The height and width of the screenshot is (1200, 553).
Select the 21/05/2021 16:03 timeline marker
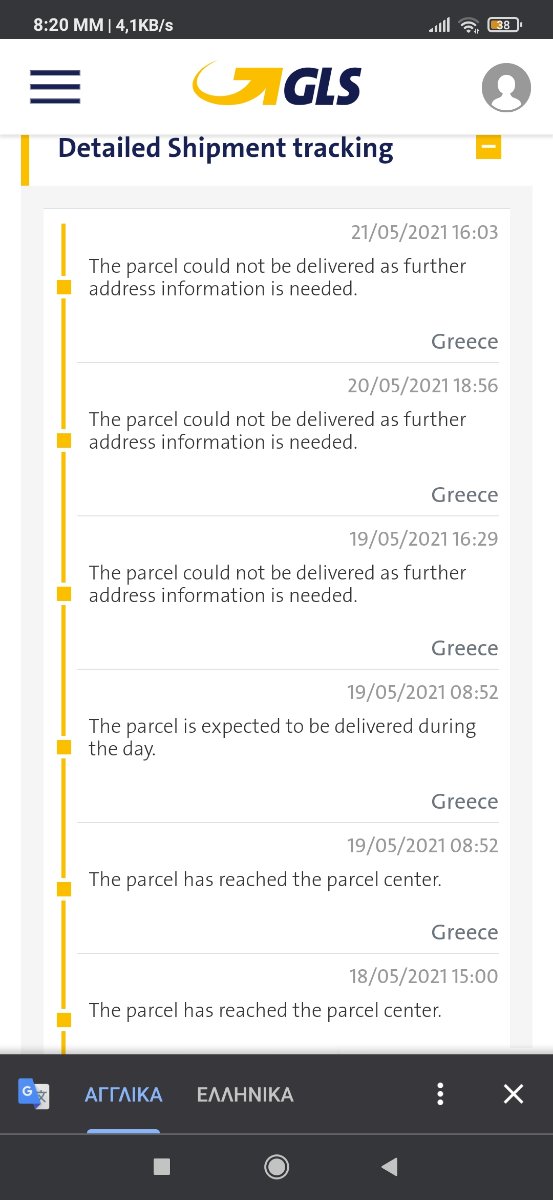point(64,287)
